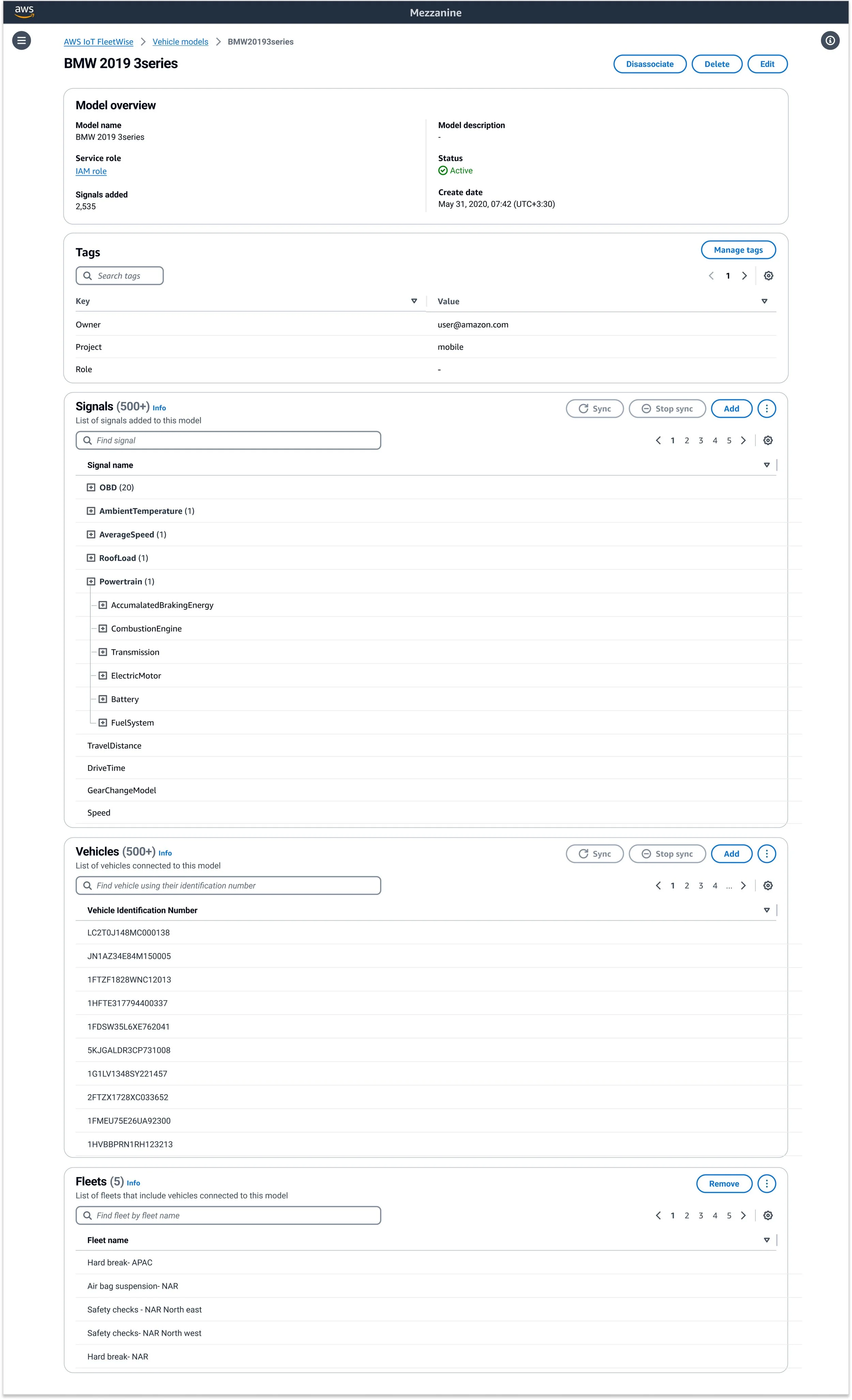Open Fleets section more-actions kebab menu
The height and width of the screenshot is (1400, 852).
(766, 1183)
